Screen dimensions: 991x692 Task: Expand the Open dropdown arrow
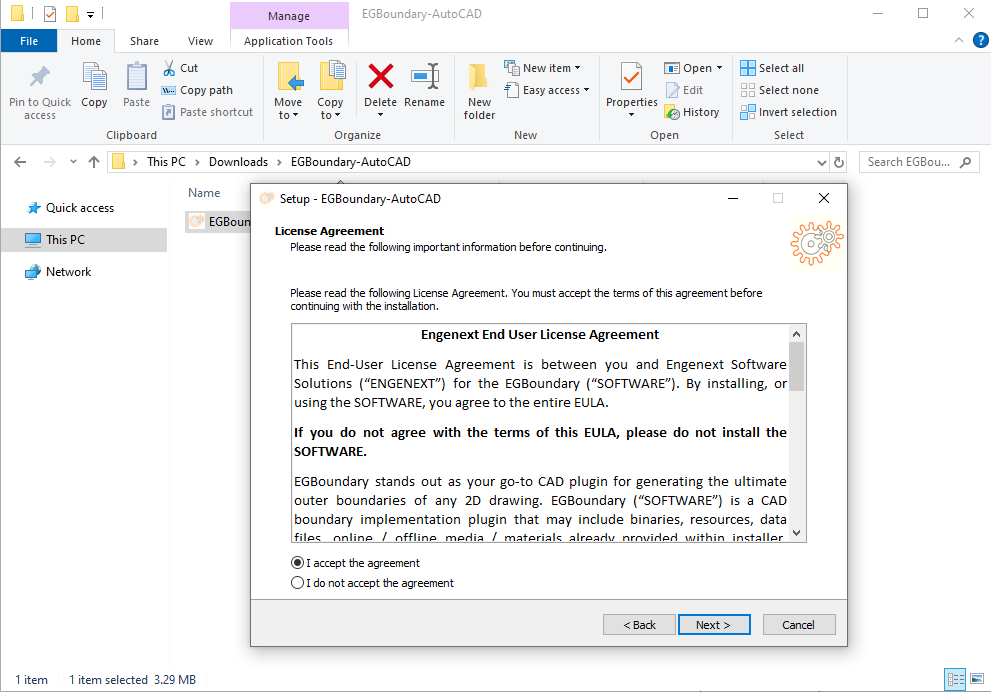point(719,68)
